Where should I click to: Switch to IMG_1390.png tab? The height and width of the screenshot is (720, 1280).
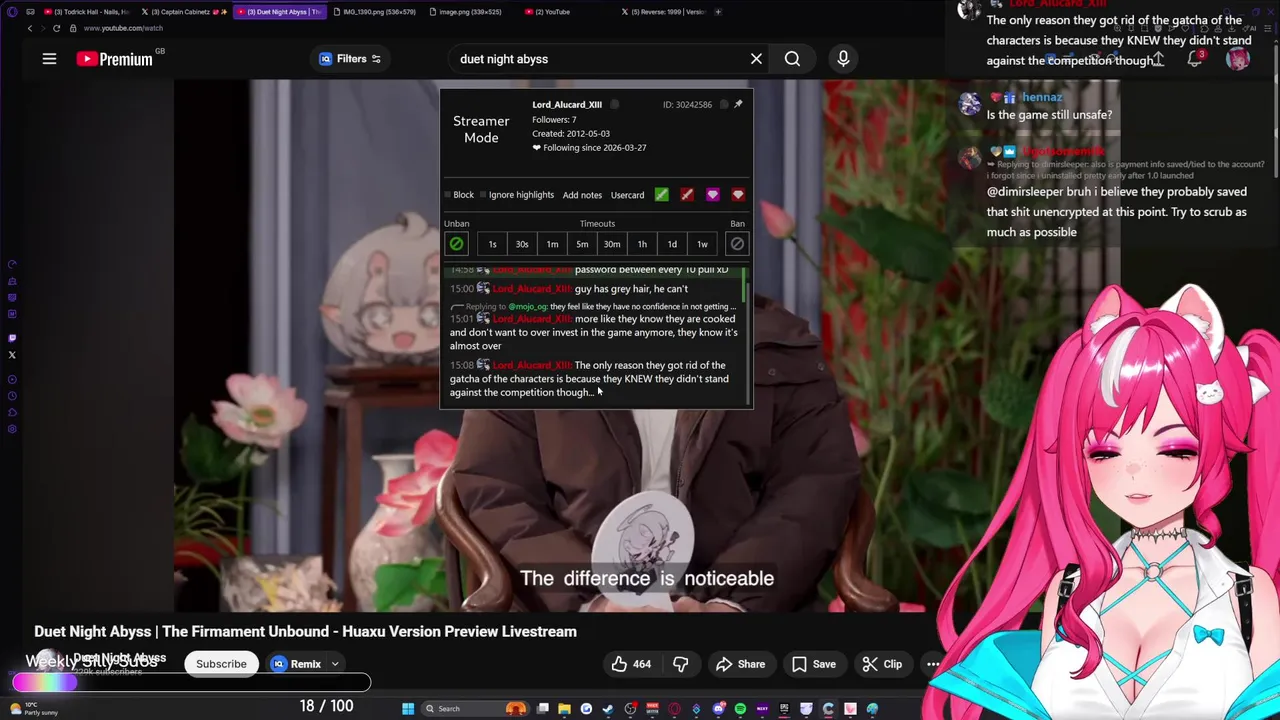[x=376, y=12]
